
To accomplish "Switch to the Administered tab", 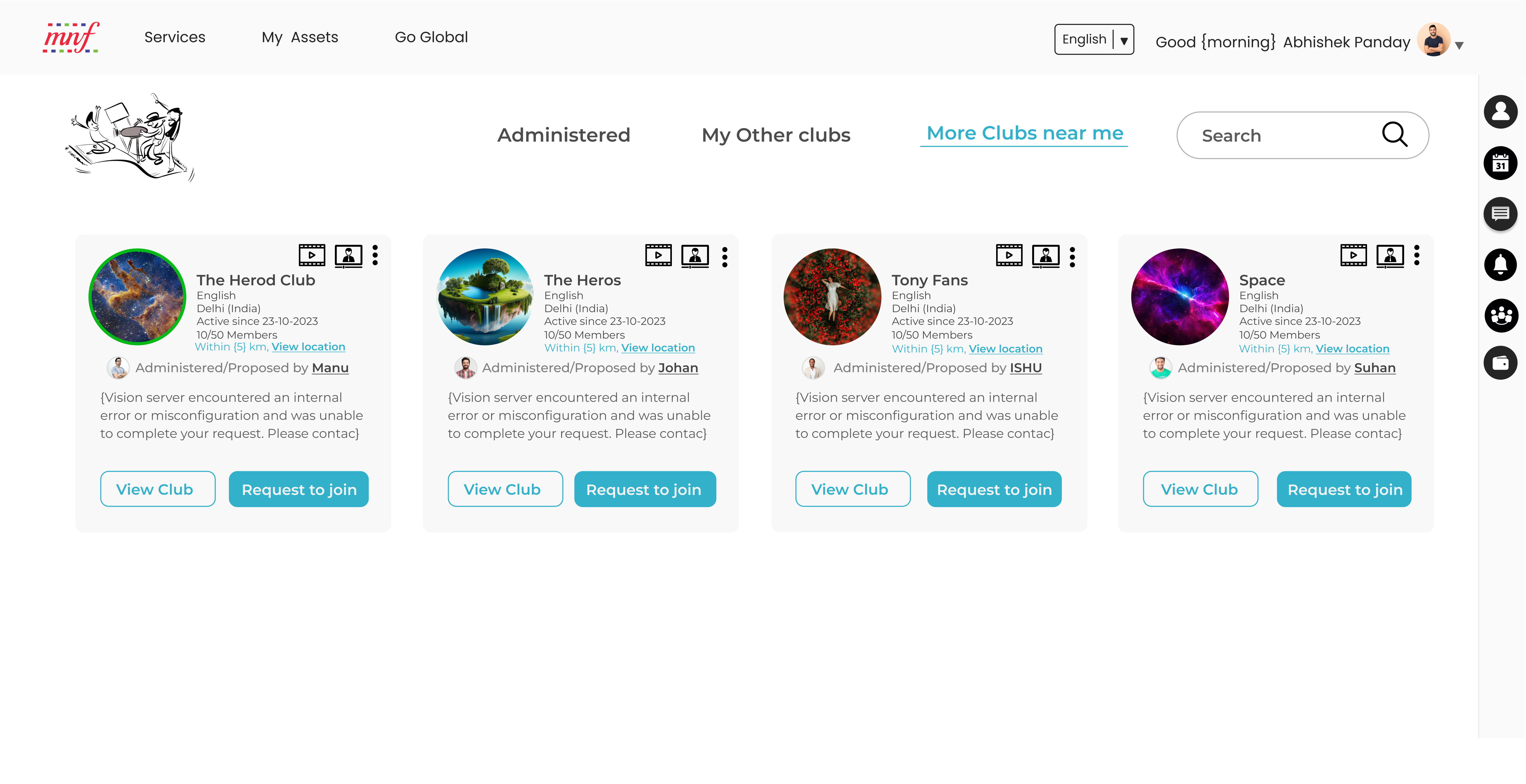I will [x=563, y=135].
